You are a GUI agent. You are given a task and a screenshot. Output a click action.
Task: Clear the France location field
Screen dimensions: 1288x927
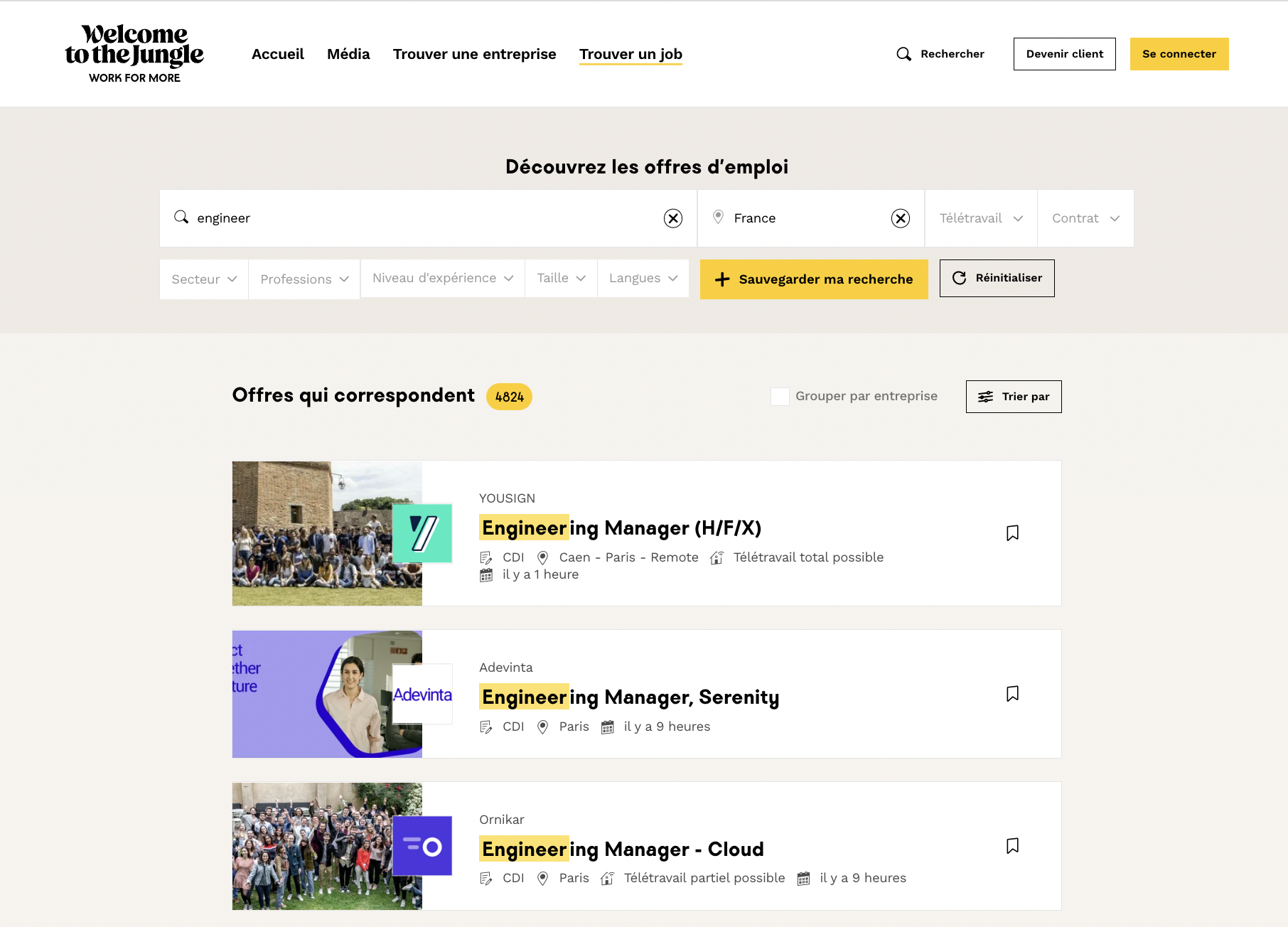coord(900,218)
